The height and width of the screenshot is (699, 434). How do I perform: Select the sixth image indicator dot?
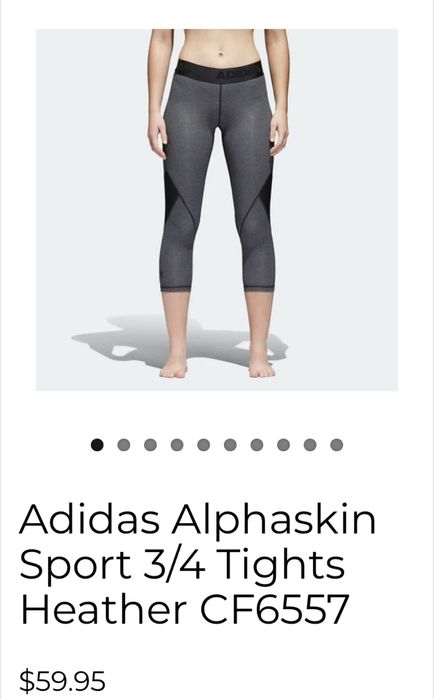230,445
